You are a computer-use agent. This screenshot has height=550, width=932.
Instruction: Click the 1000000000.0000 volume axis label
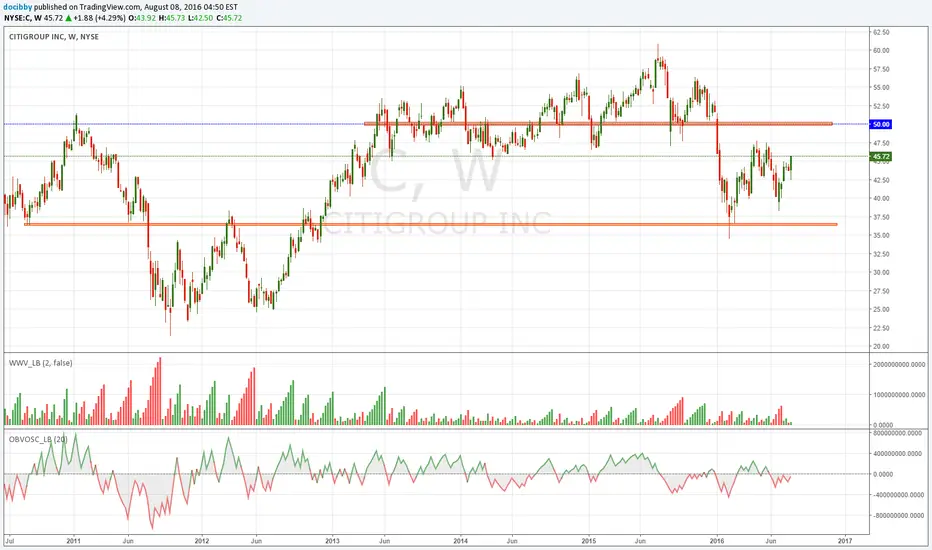[899, 394]
